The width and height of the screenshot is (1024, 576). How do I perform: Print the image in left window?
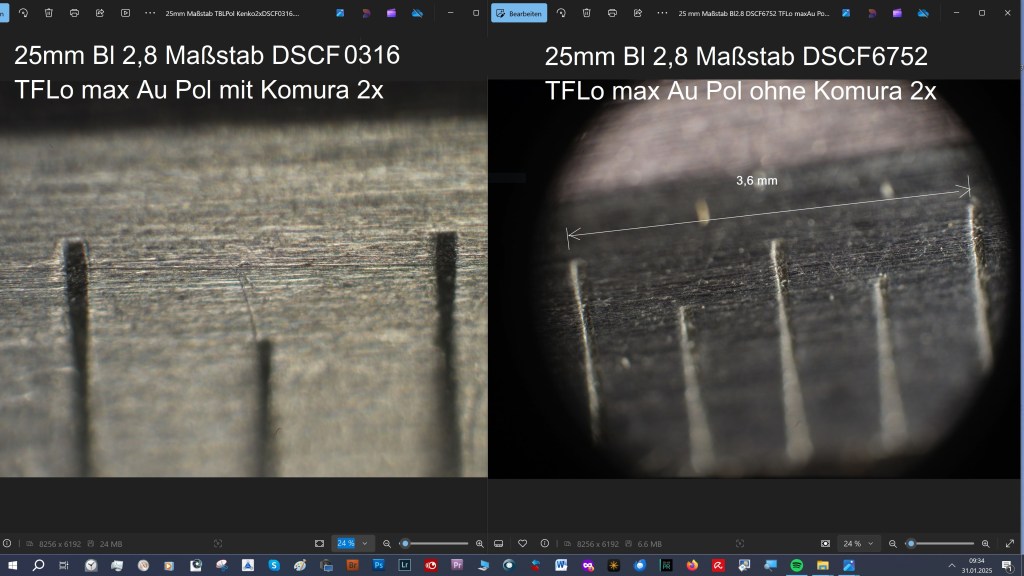tap(74, 13)
